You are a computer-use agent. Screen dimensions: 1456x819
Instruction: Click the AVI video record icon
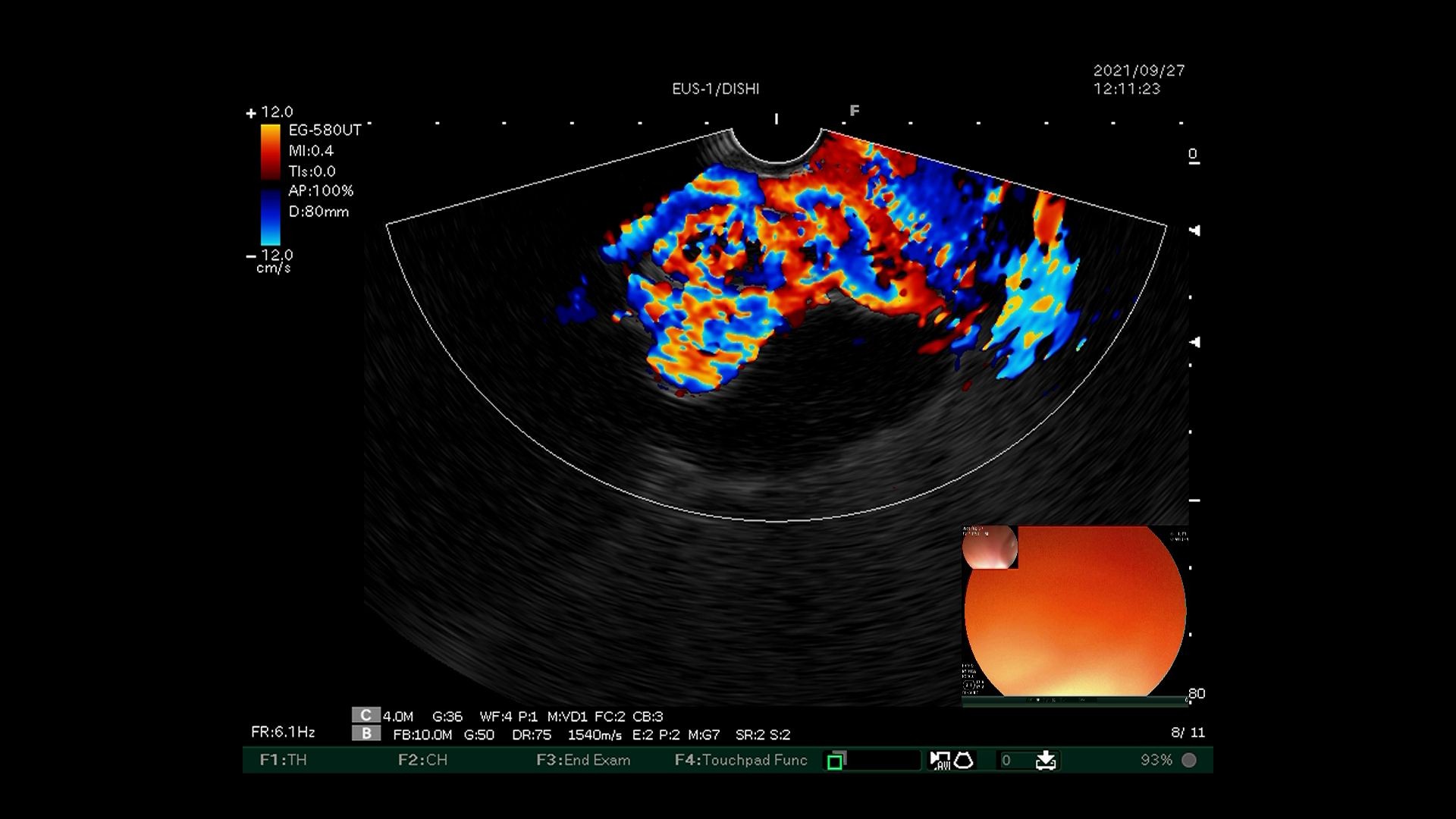coord(940,761)
